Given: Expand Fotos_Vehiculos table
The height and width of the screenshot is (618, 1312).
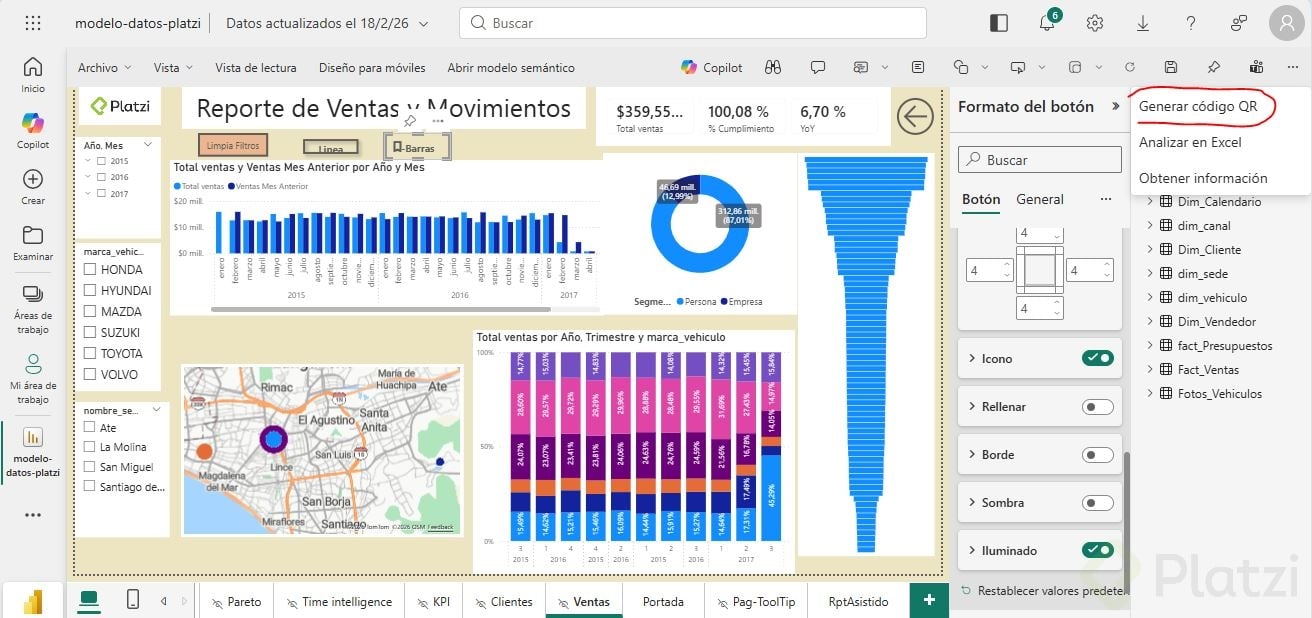Looking at the screenshot, I should 1150,394.
